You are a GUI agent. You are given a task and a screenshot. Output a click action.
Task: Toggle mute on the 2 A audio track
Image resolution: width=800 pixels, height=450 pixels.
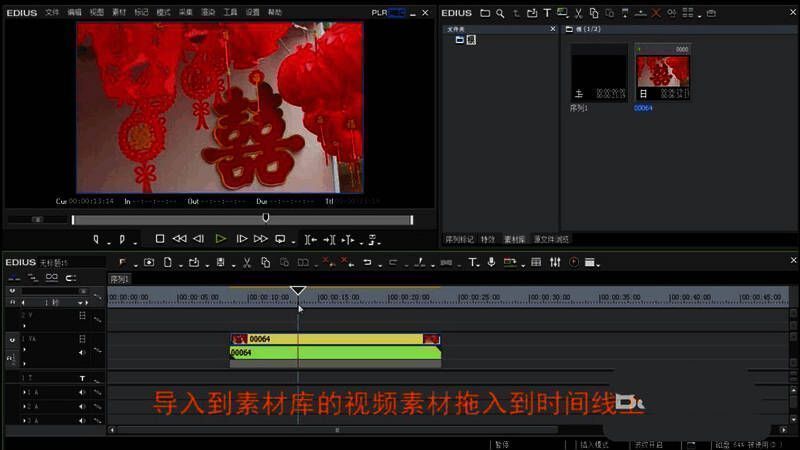click(82, 407)
